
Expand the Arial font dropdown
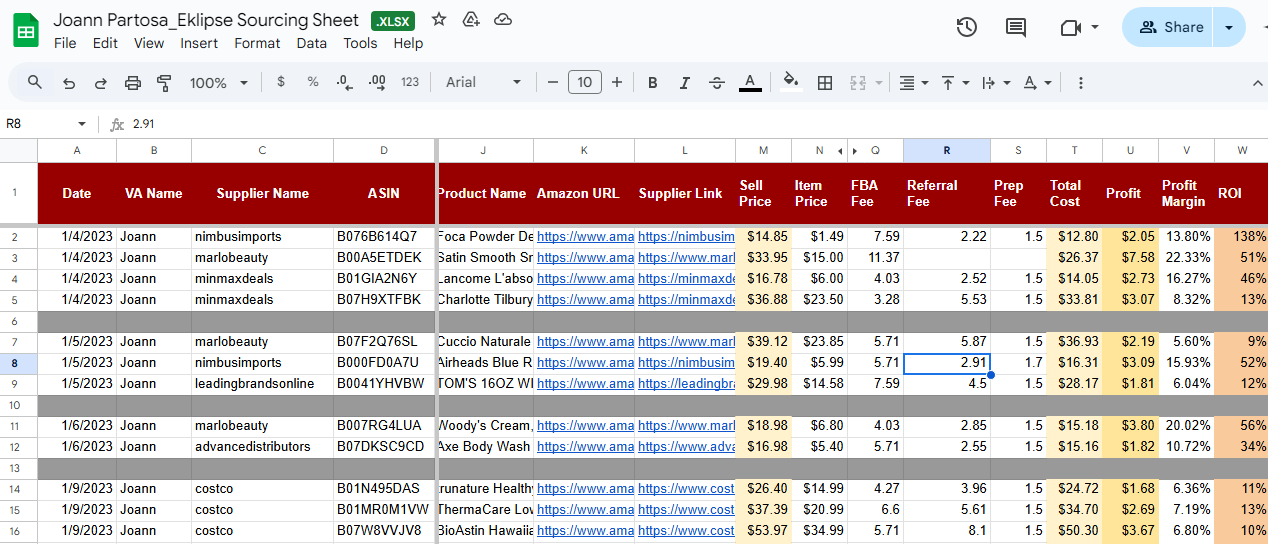coord(484,83)
